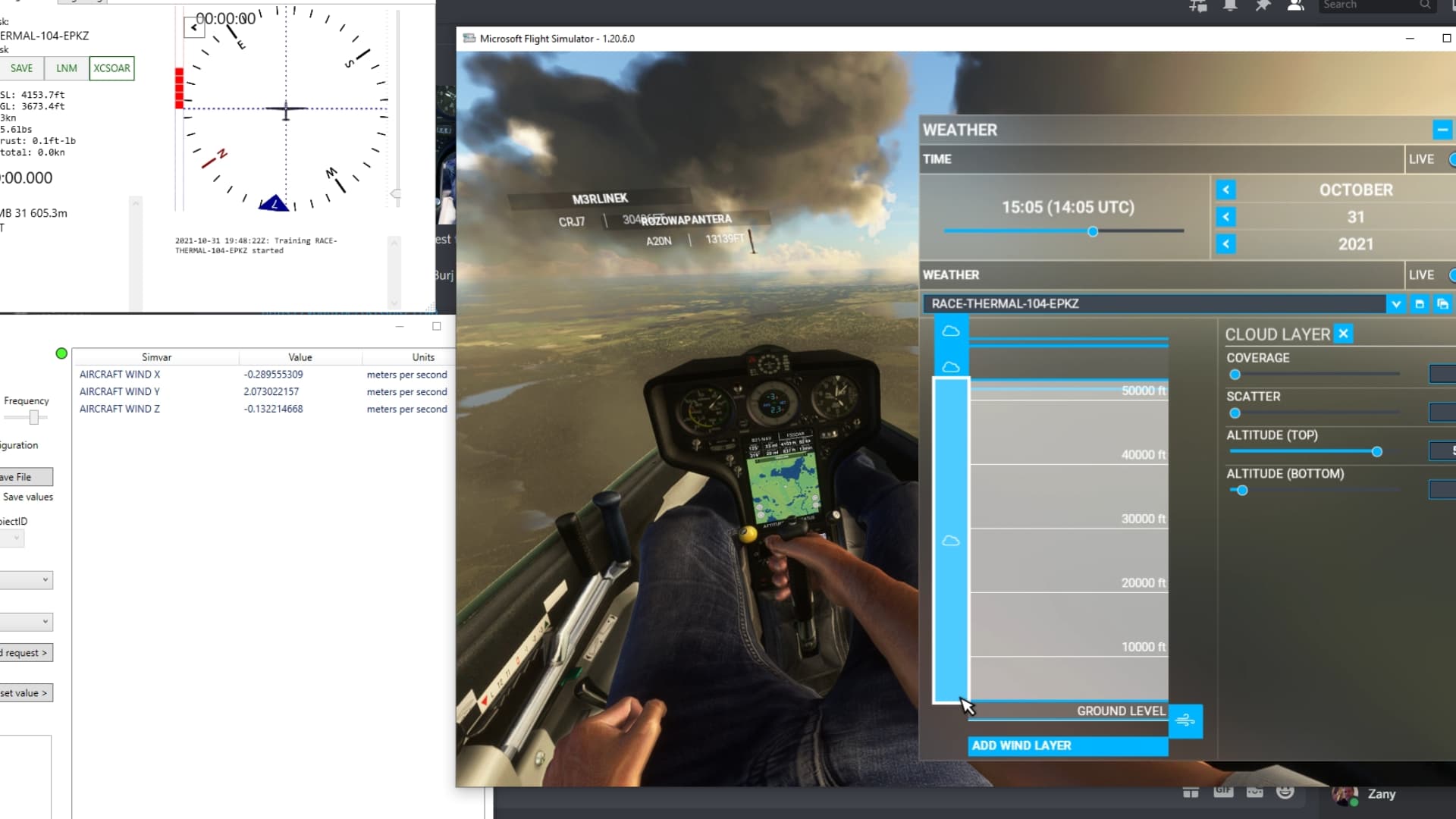Step the year back from 2021
1456x819 pixels.
[1225, 244]
